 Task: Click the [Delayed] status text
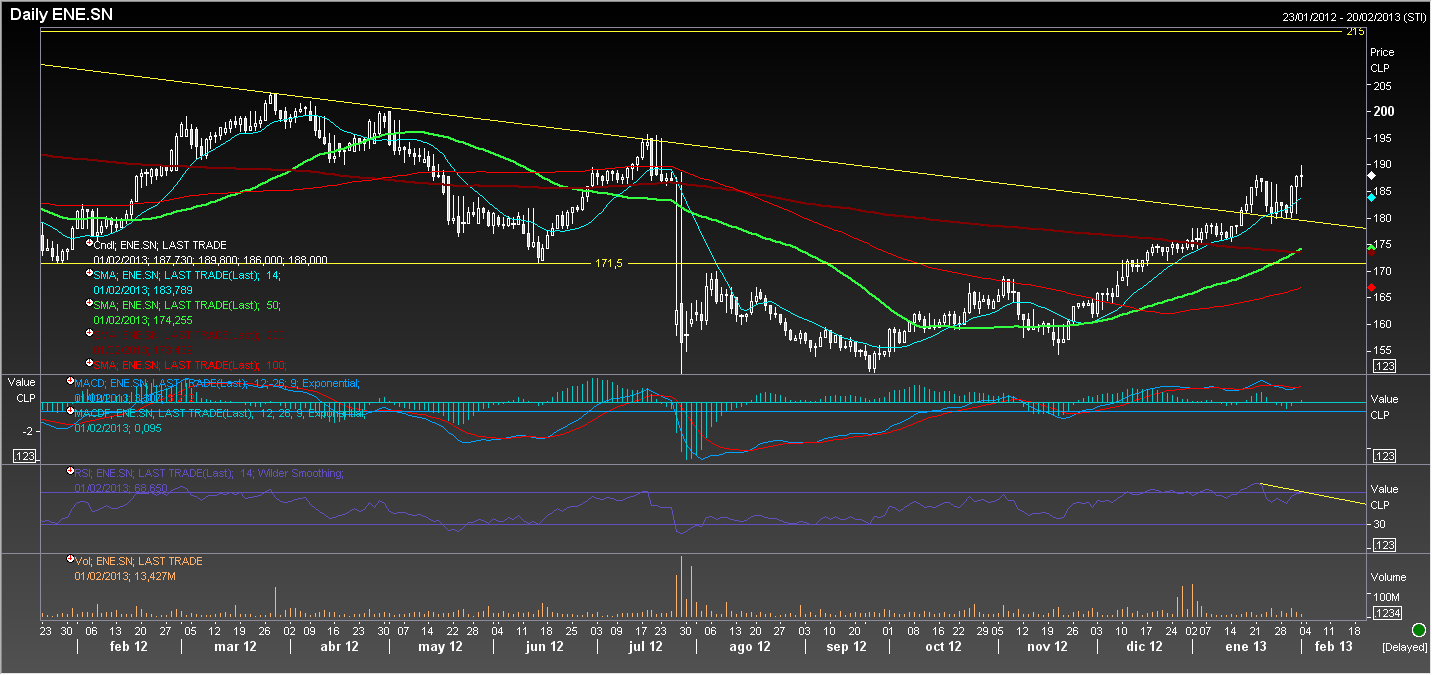tap(1403, 648)
